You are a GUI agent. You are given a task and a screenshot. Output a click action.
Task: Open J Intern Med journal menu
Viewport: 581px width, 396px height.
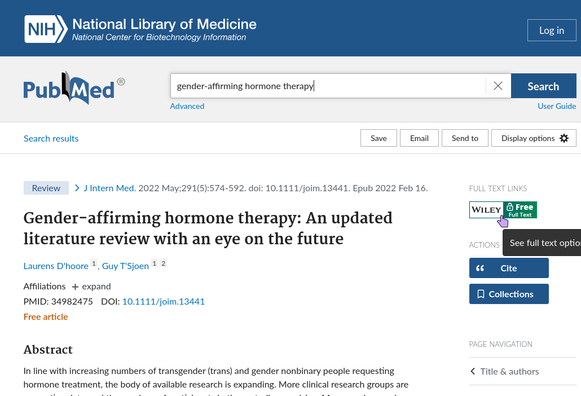tap(110, 188)
